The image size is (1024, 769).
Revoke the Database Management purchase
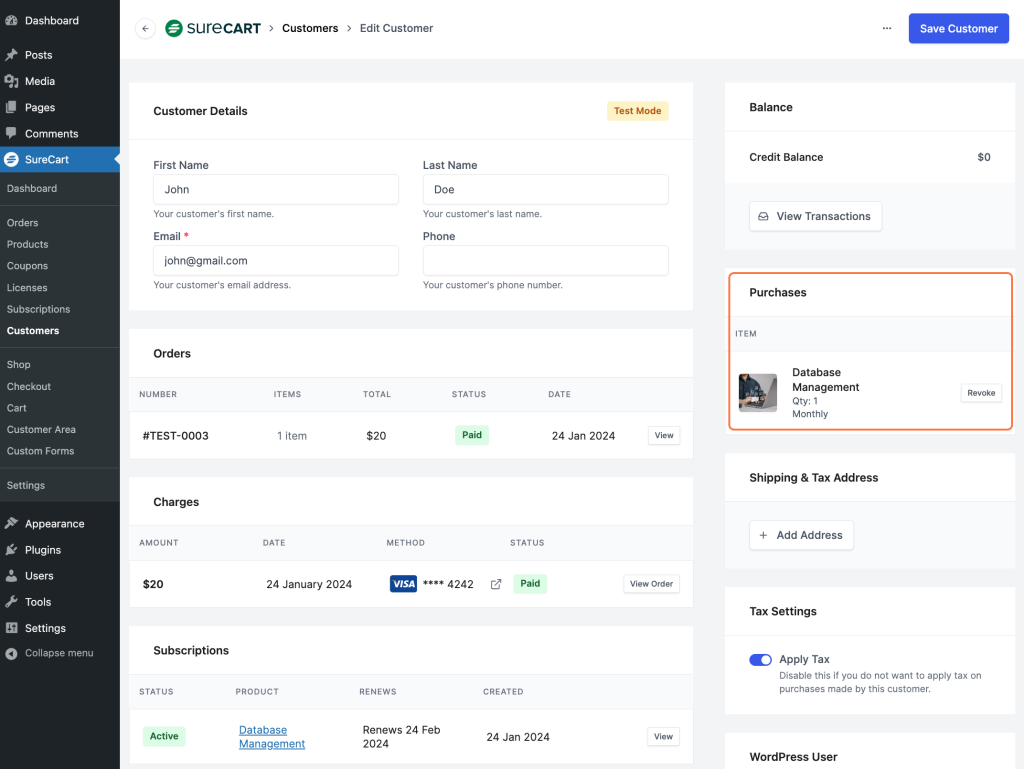(x=981, y=393)
